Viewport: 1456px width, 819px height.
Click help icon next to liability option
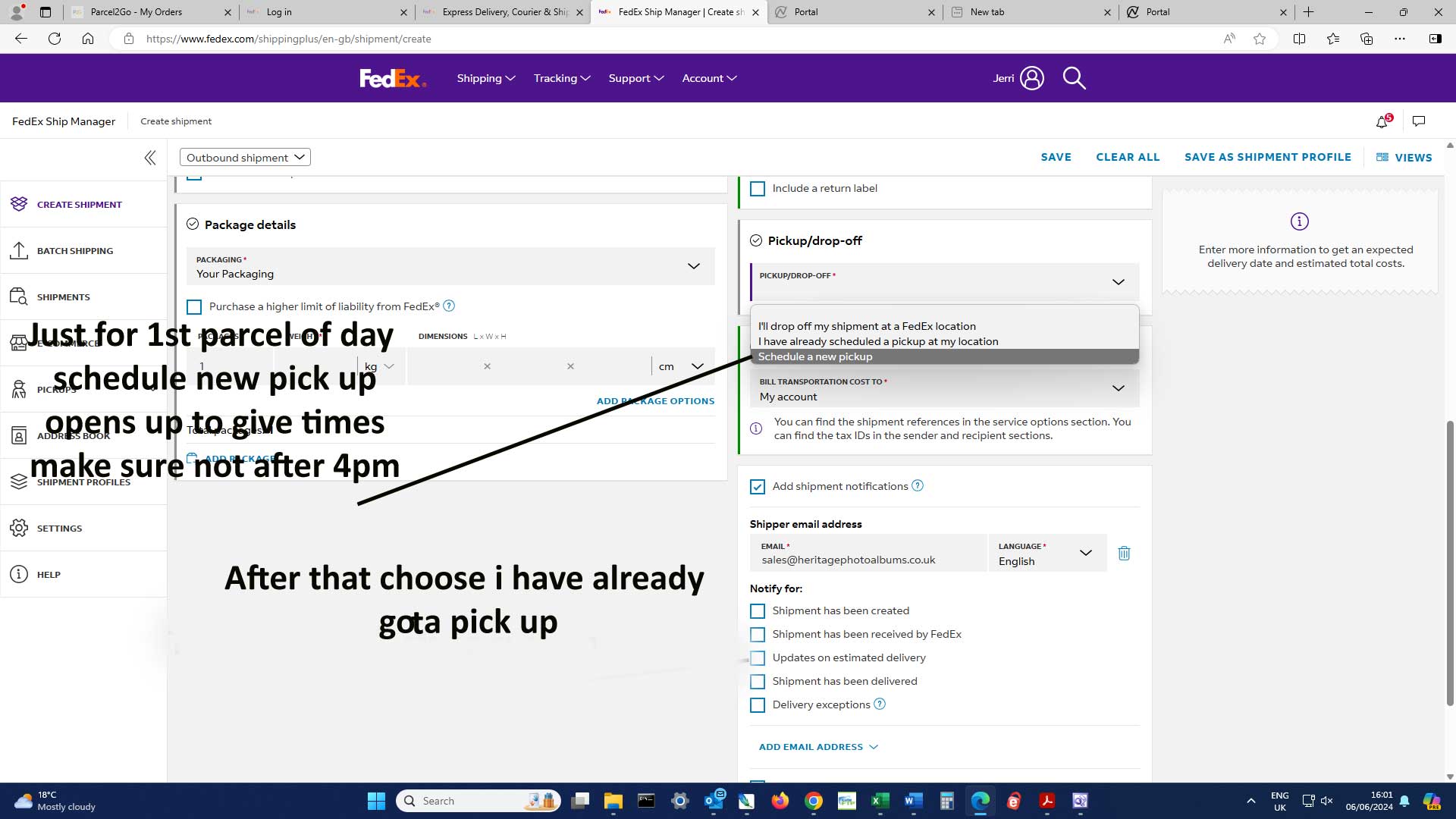tap(449, 306)
